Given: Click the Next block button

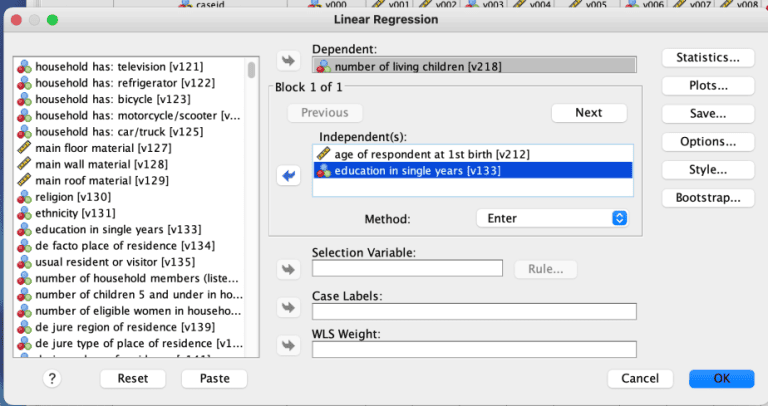Looking at the screenshot, I should coord(588,113).
